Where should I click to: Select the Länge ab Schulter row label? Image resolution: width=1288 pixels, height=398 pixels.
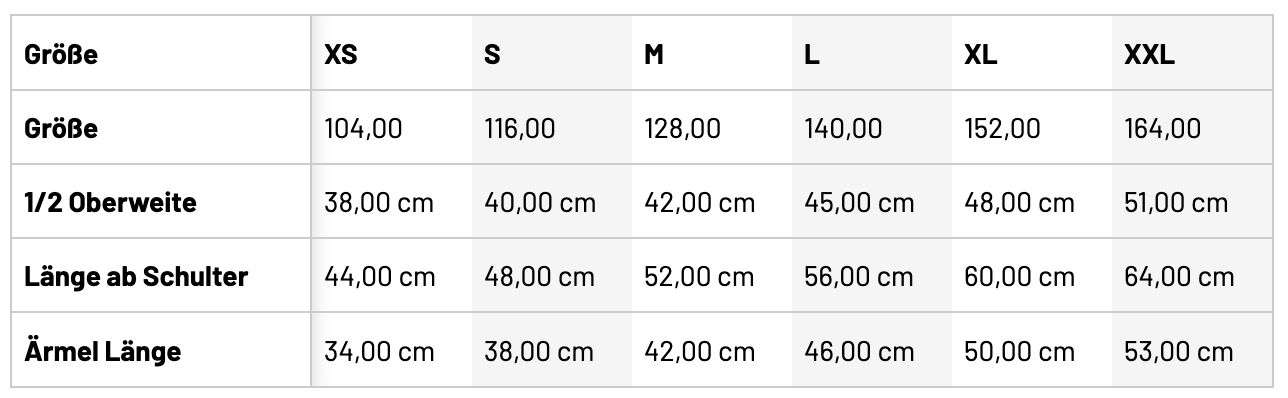[x=136, y=277]
